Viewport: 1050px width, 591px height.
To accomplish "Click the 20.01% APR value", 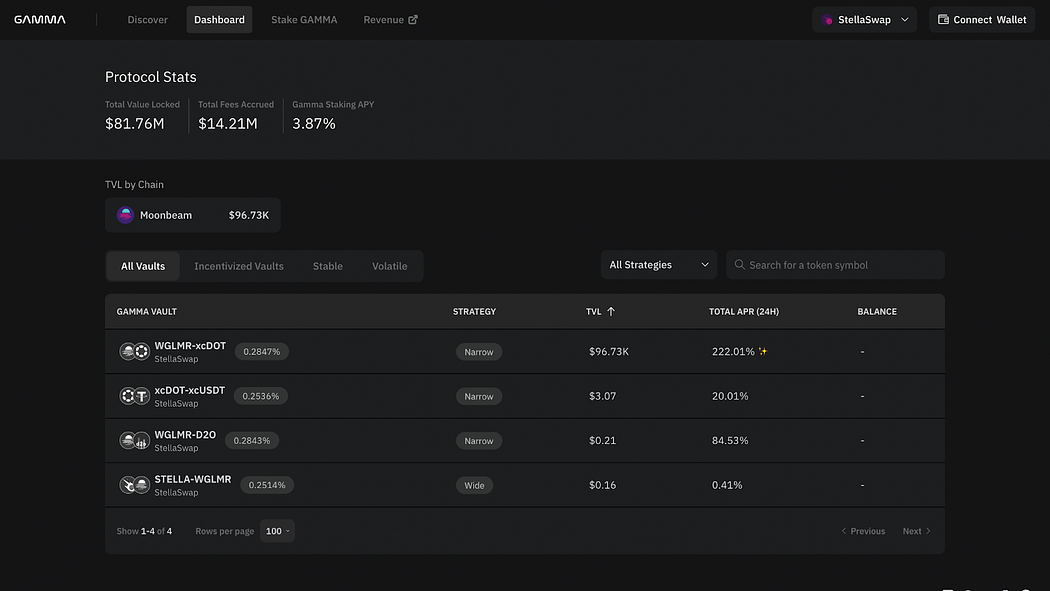I will [730, 396].
